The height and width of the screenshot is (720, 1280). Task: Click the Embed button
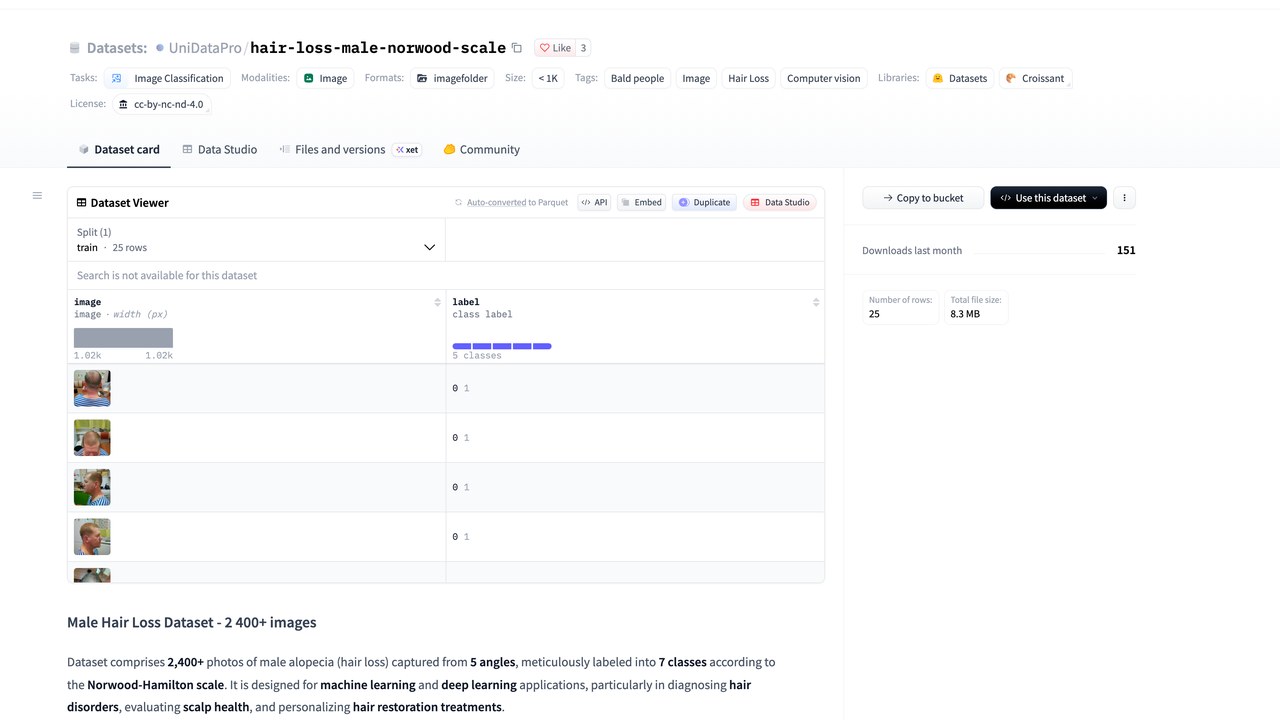[641, 202]
